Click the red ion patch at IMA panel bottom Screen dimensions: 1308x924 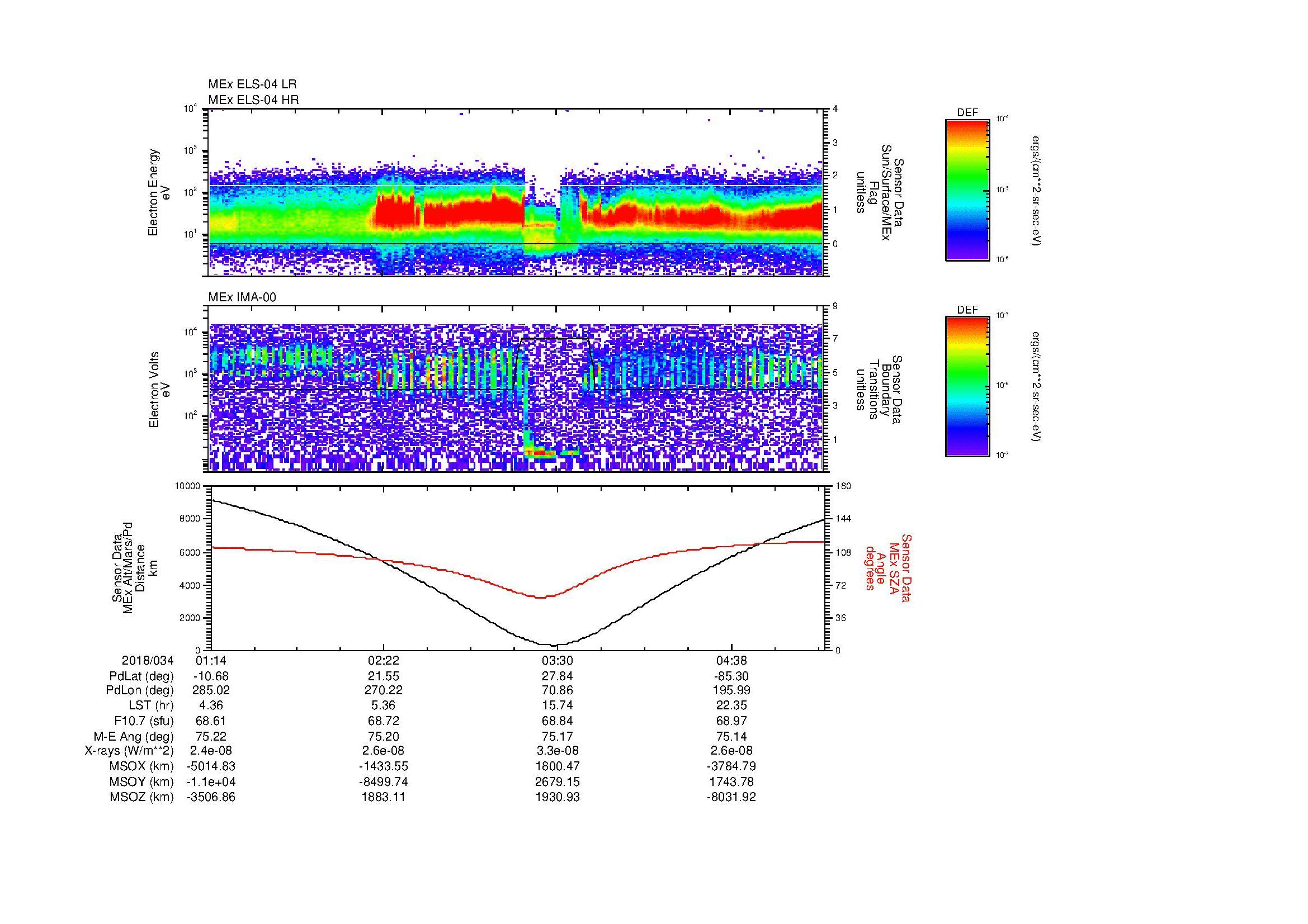coord(541,453)
